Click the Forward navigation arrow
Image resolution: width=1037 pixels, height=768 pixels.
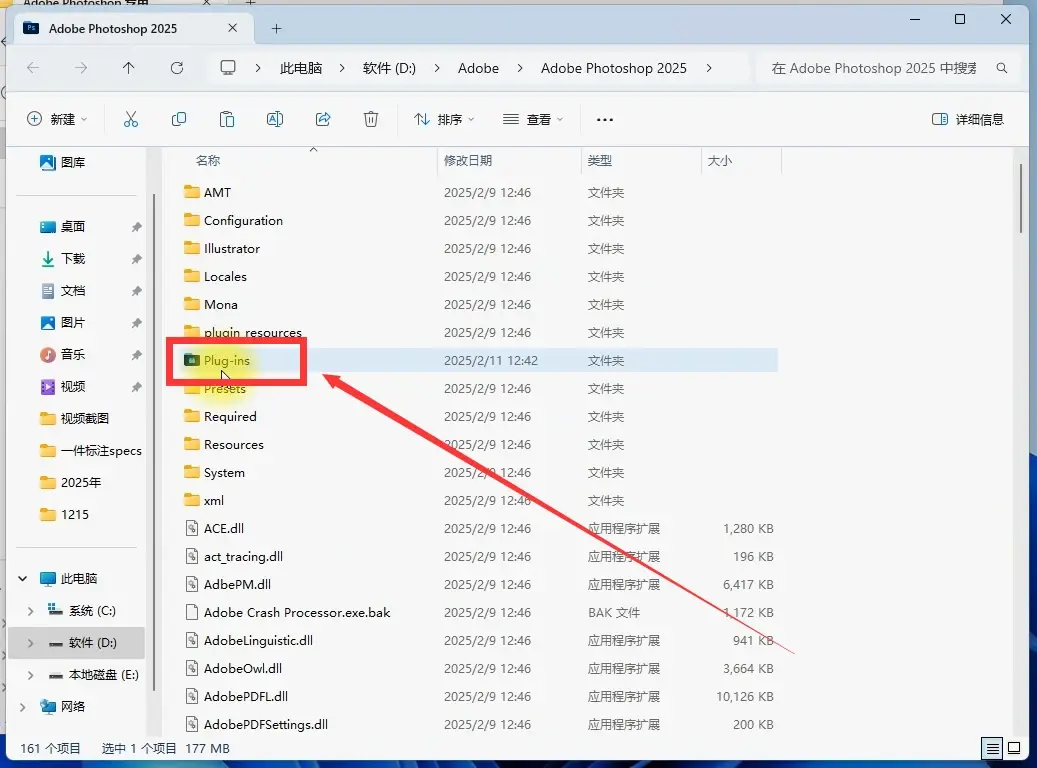click(81, 68)
